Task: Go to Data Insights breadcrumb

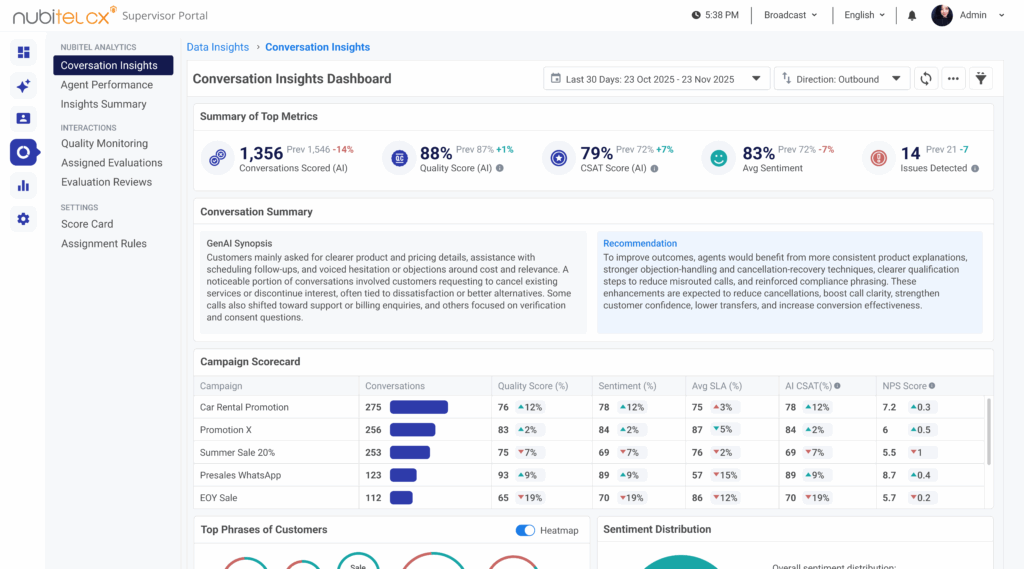Action: pyautogui.click(x=217, y=47)
